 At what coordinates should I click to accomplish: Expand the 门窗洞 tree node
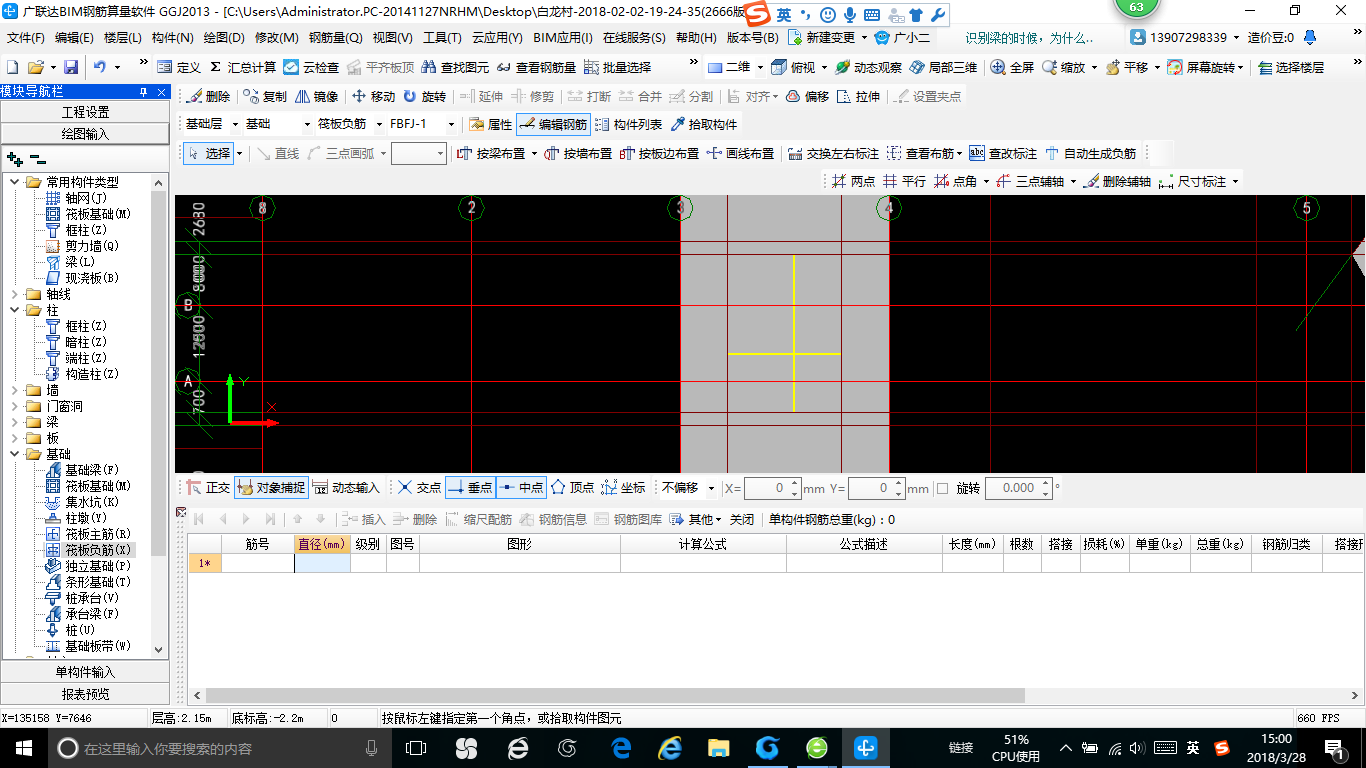coord(15,406)
